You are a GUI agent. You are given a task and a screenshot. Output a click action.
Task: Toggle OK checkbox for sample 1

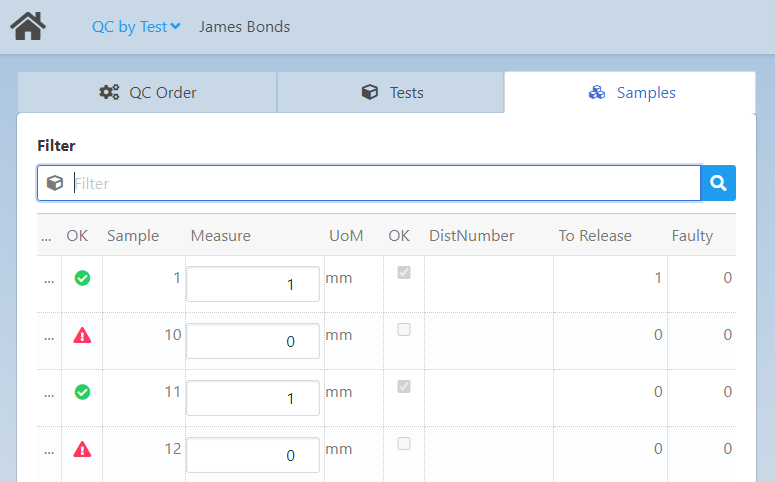point(404,273)
